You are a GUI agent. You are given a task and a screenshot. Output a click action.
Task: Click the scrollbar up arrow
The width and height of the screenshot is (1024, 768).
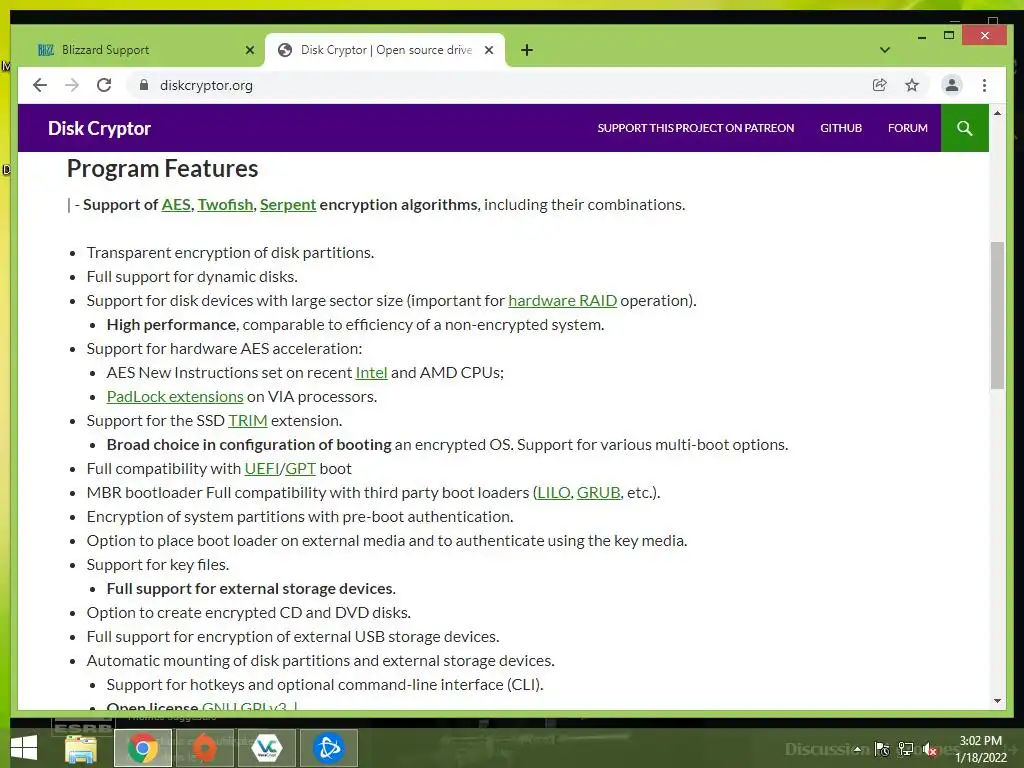[x=997, y=113]
